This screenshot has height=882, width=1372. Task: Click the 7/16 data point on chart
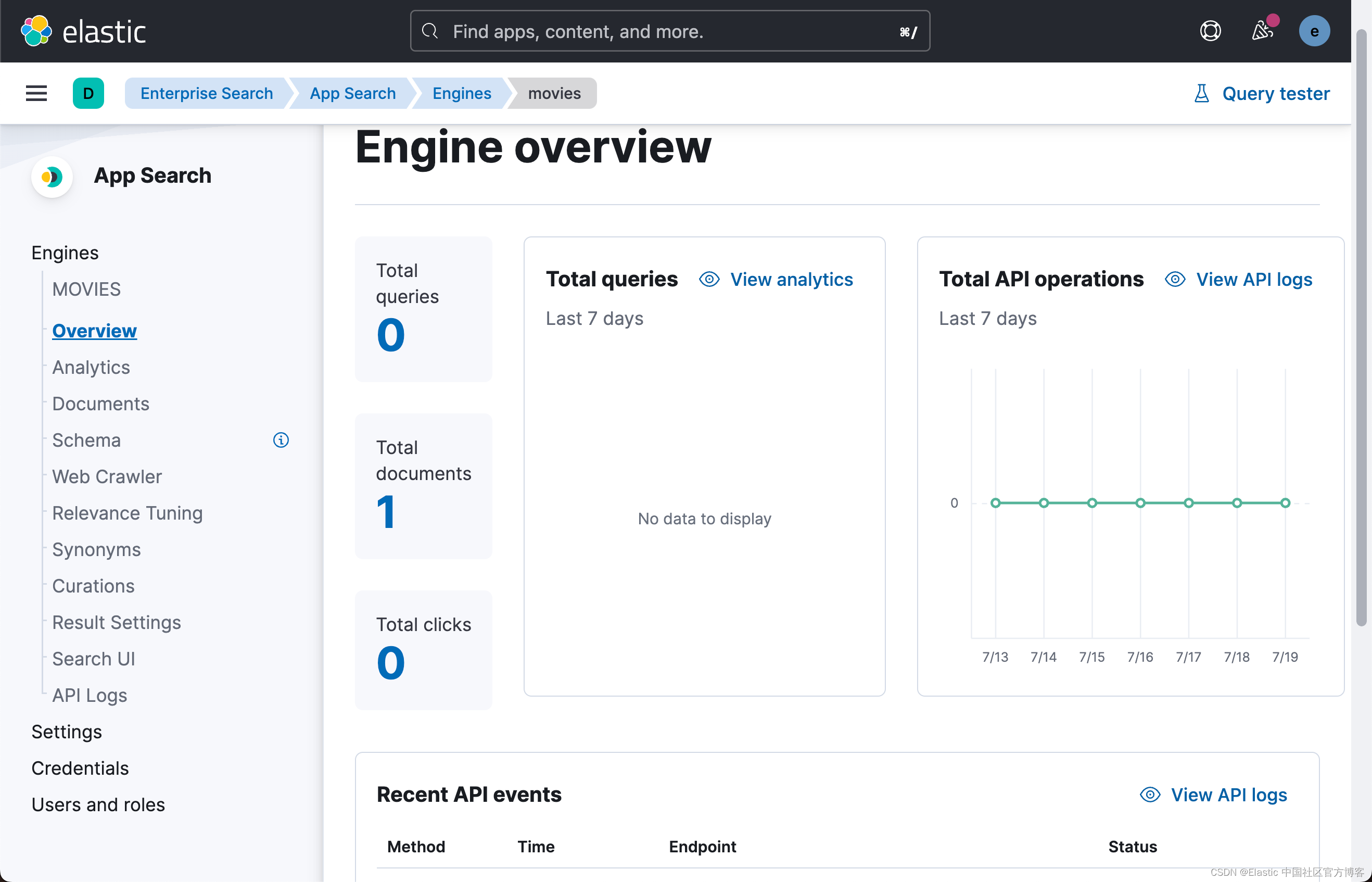[1140, 503]
